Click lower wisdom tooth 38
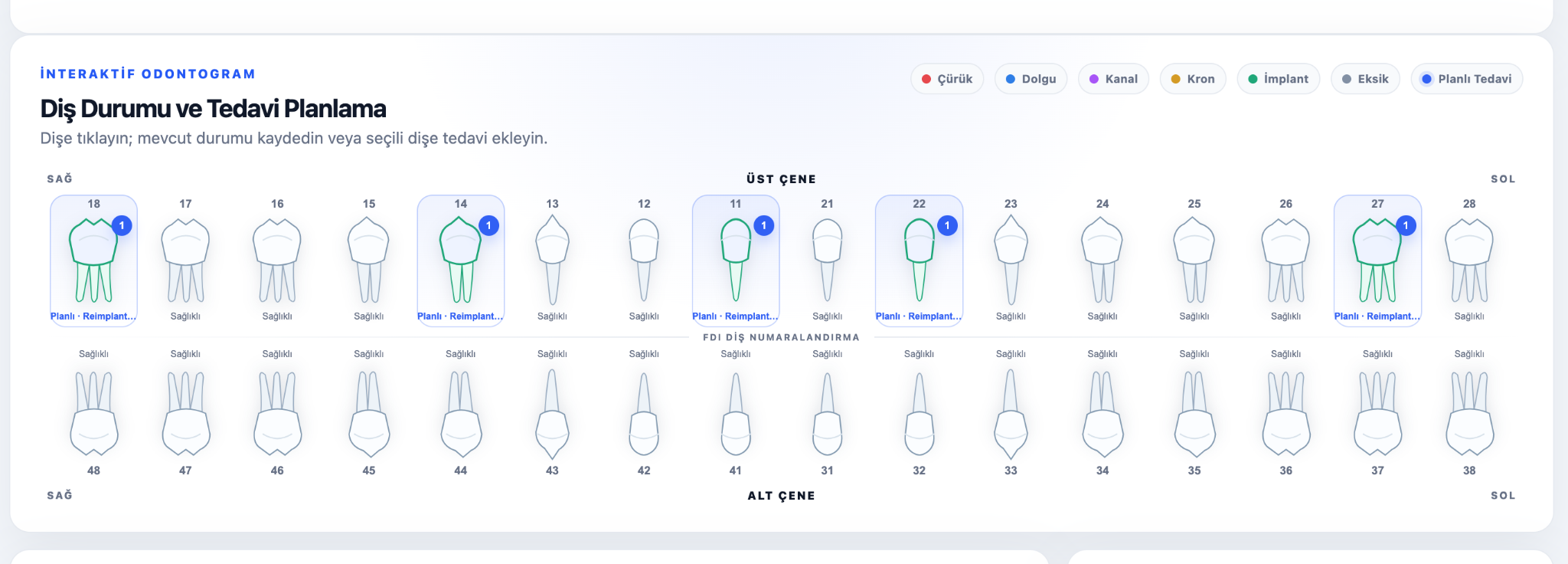 tap(1469, 412)
